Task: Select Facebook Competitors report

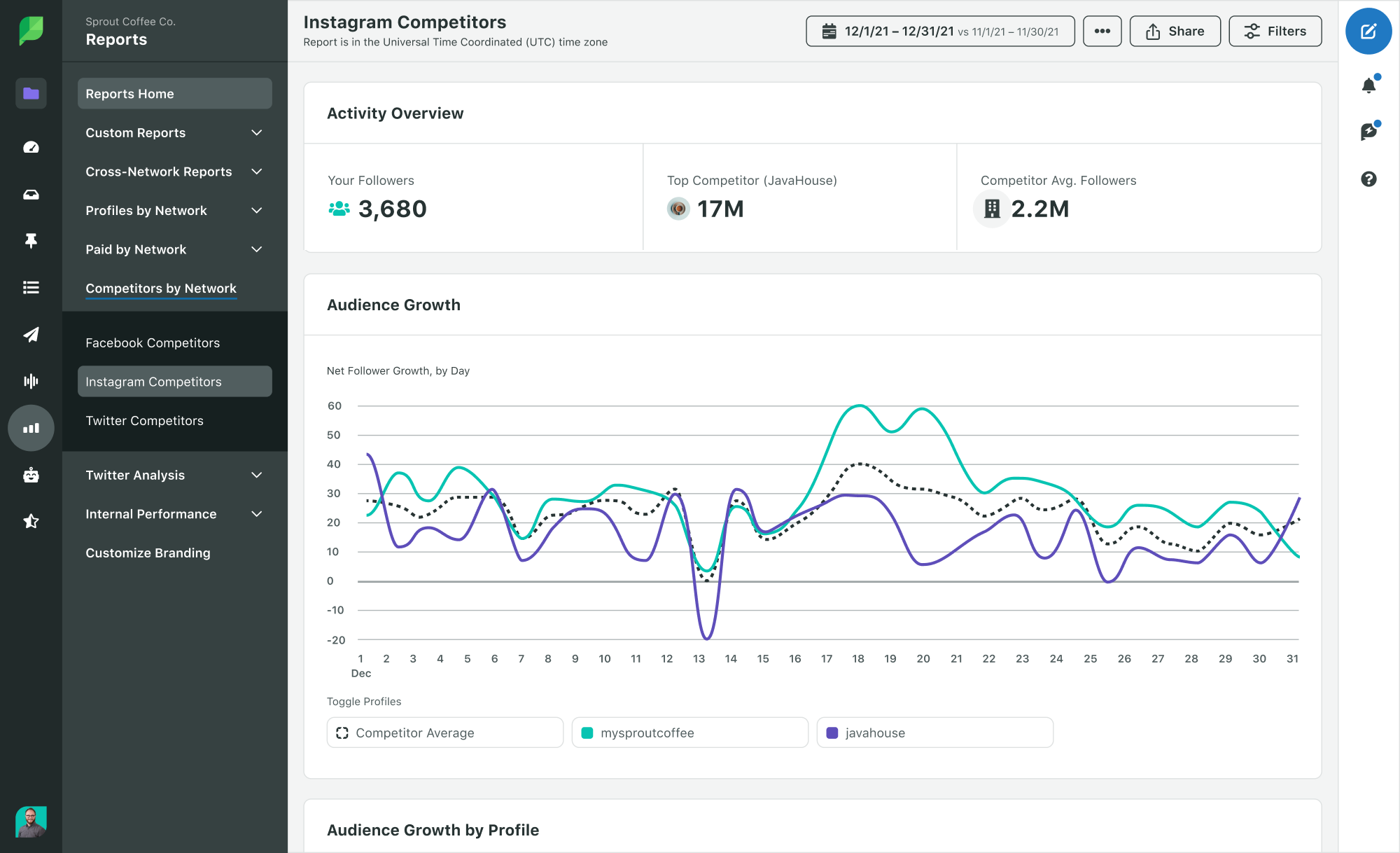Action: [152, 343]
